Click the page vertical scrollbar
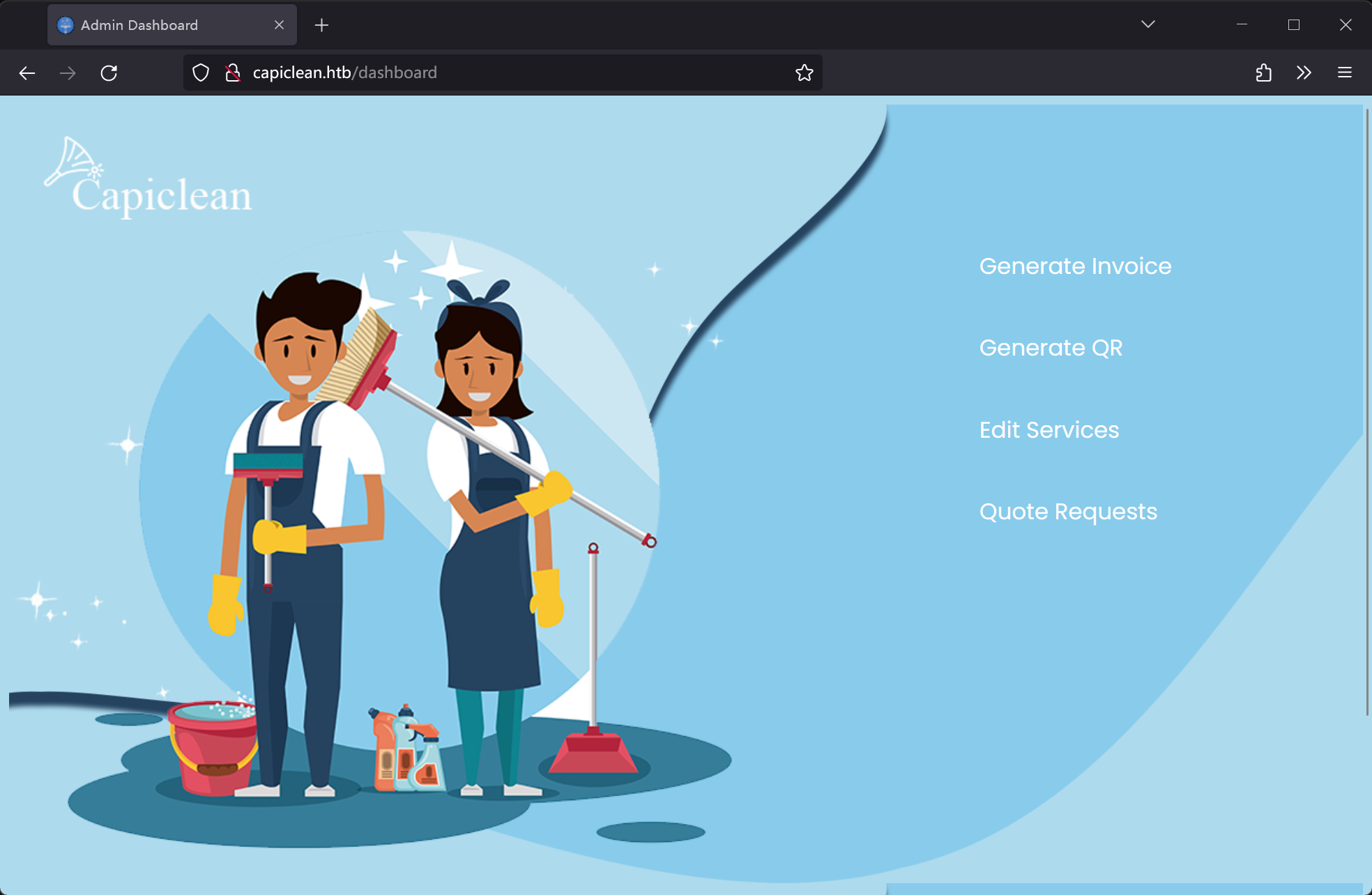 click(x=1366, y=411)
